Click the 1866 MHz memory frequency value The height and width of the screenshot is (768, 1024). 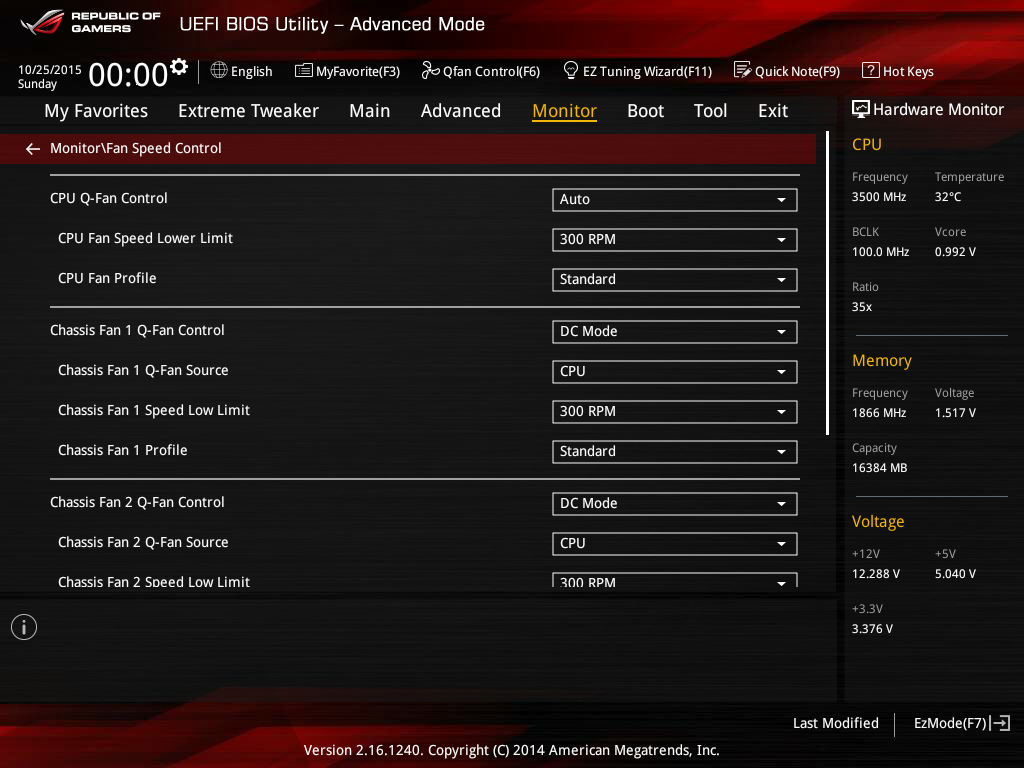pyautogui.click(x=878, y=413)
